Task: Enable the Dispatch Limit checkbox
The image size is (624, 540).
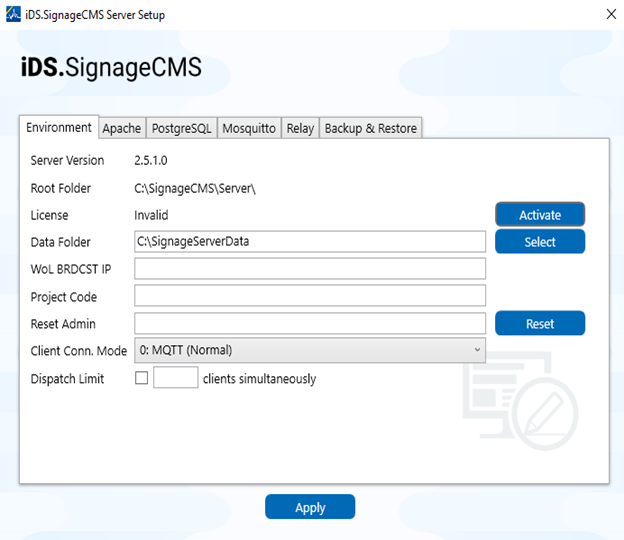Action: tap(141, 378)
